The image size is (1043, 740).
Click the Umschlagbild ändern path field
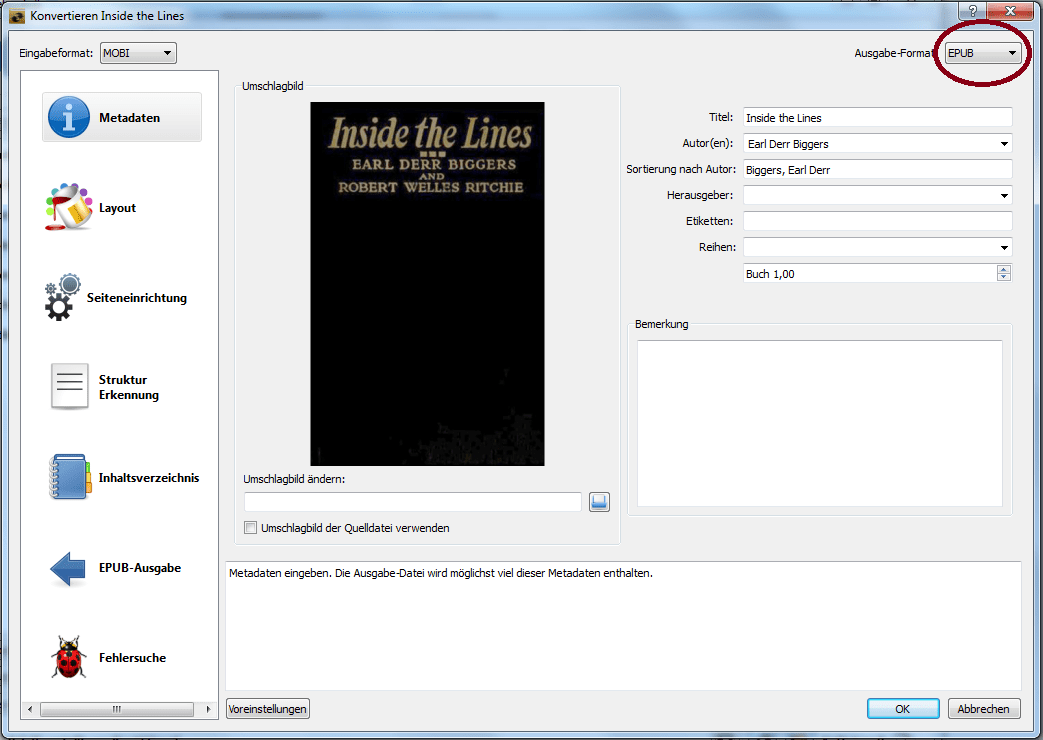click(x=412, y=502)
